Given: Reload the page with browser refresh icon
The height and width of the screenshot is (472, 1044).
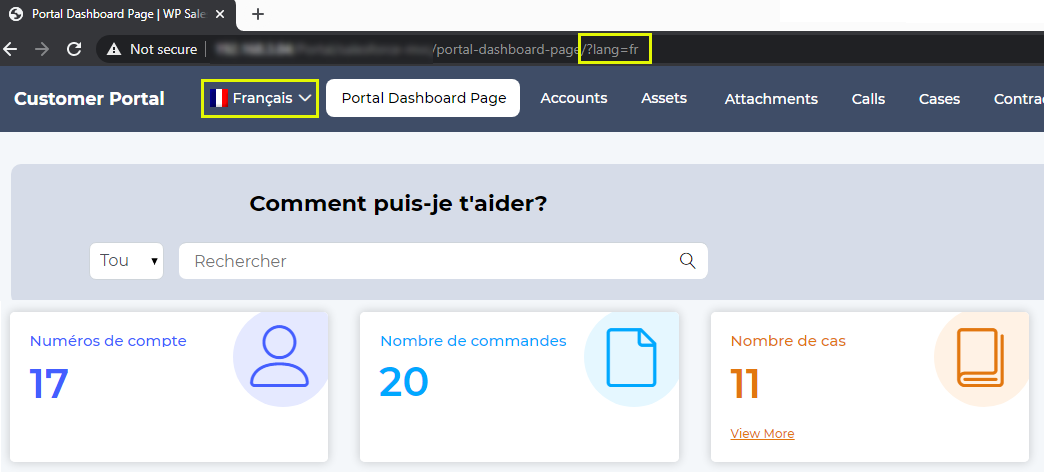Looking at the screenshot, I should pyautogui.click(x=73, y=49).
